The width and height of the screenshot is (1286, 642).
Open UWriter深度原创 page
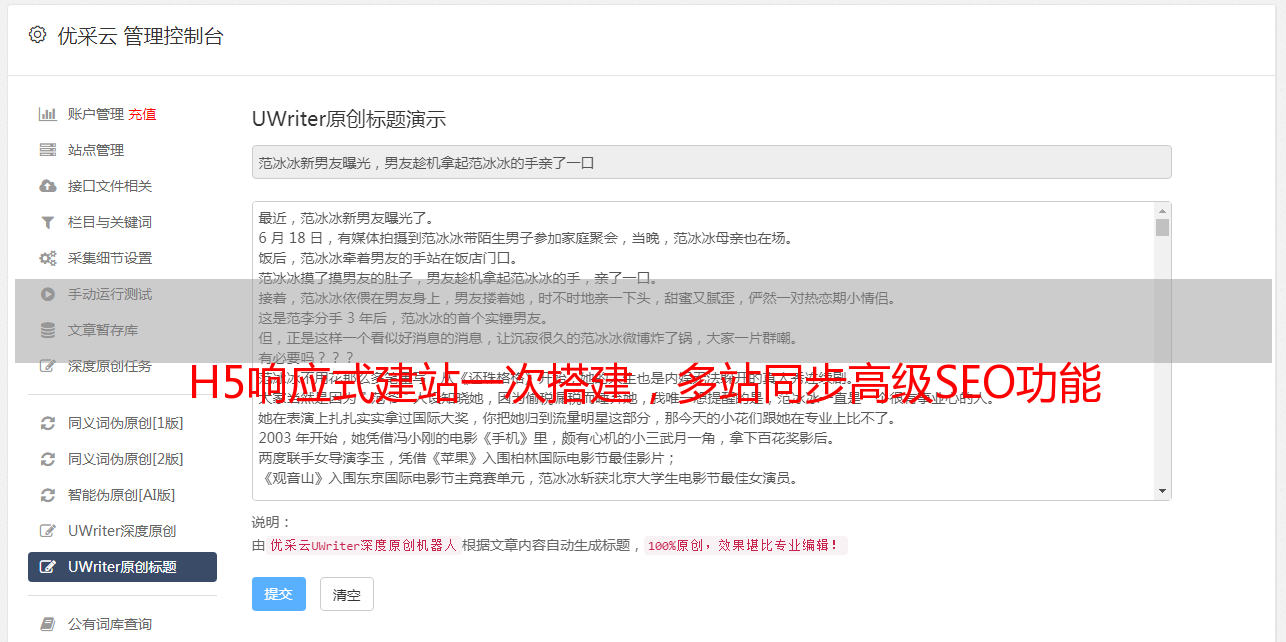click(122, 531)
